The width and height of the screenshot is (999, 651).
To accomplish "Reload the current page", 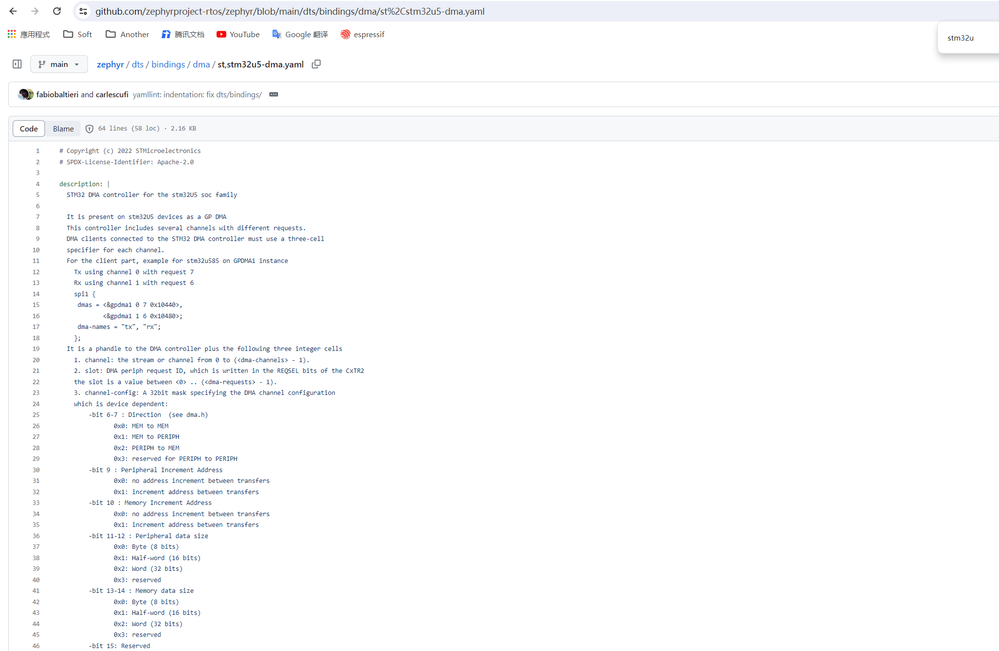I will (x=56, y=12).
